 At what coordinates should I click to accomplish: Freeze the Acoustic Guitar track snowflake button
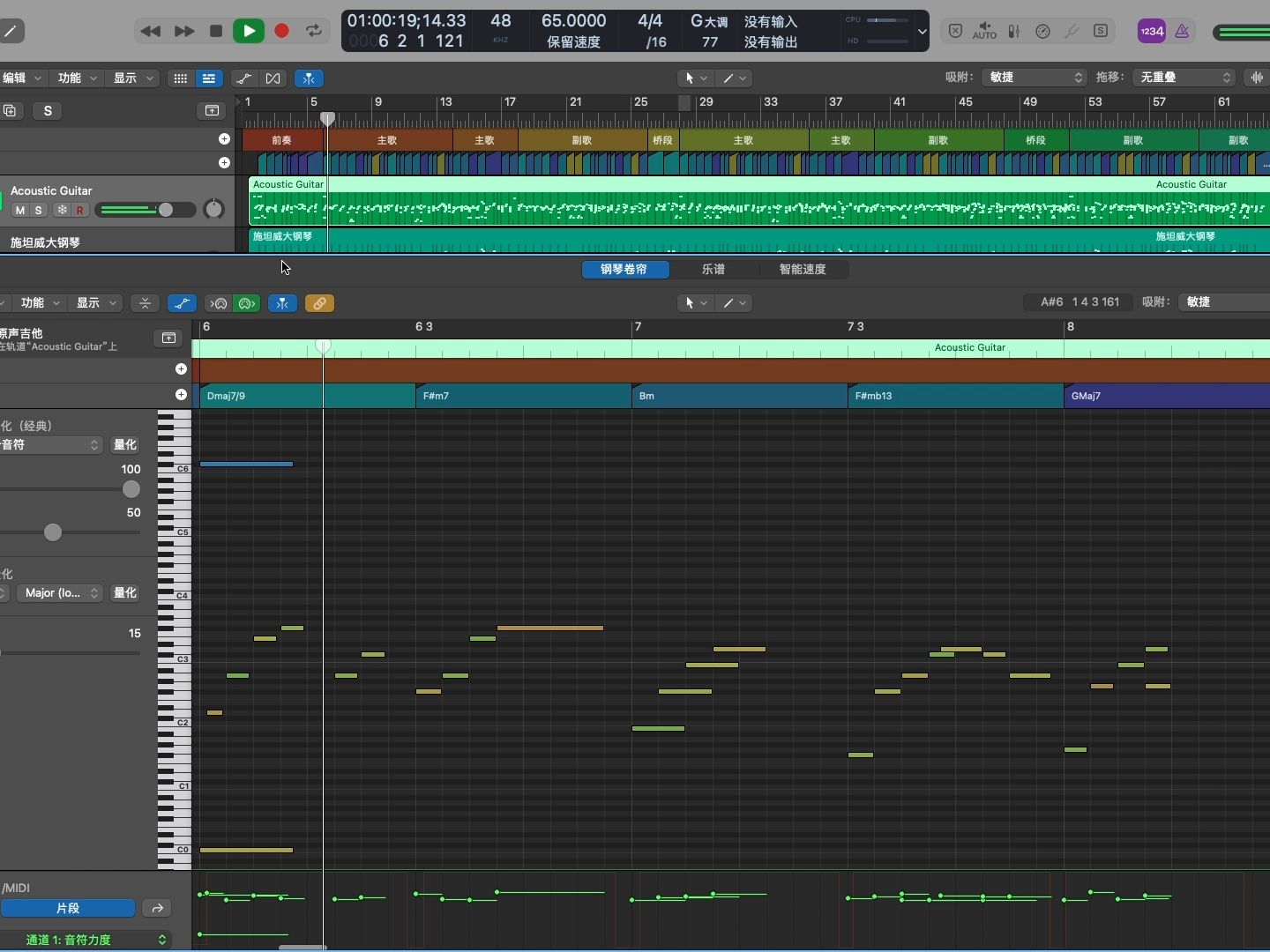click(62, 211)
